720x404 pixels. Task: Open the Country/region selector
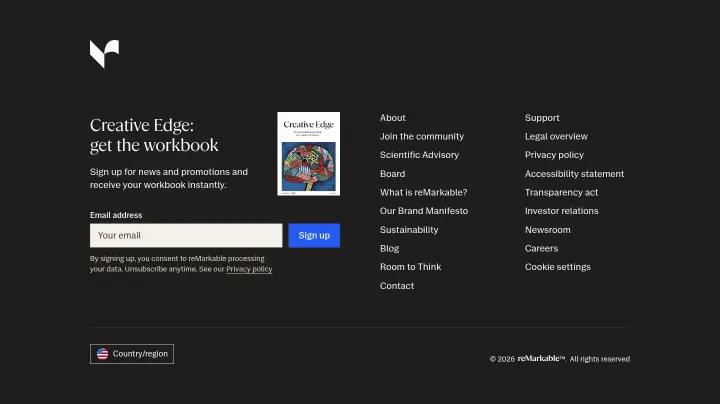point(132,354)
